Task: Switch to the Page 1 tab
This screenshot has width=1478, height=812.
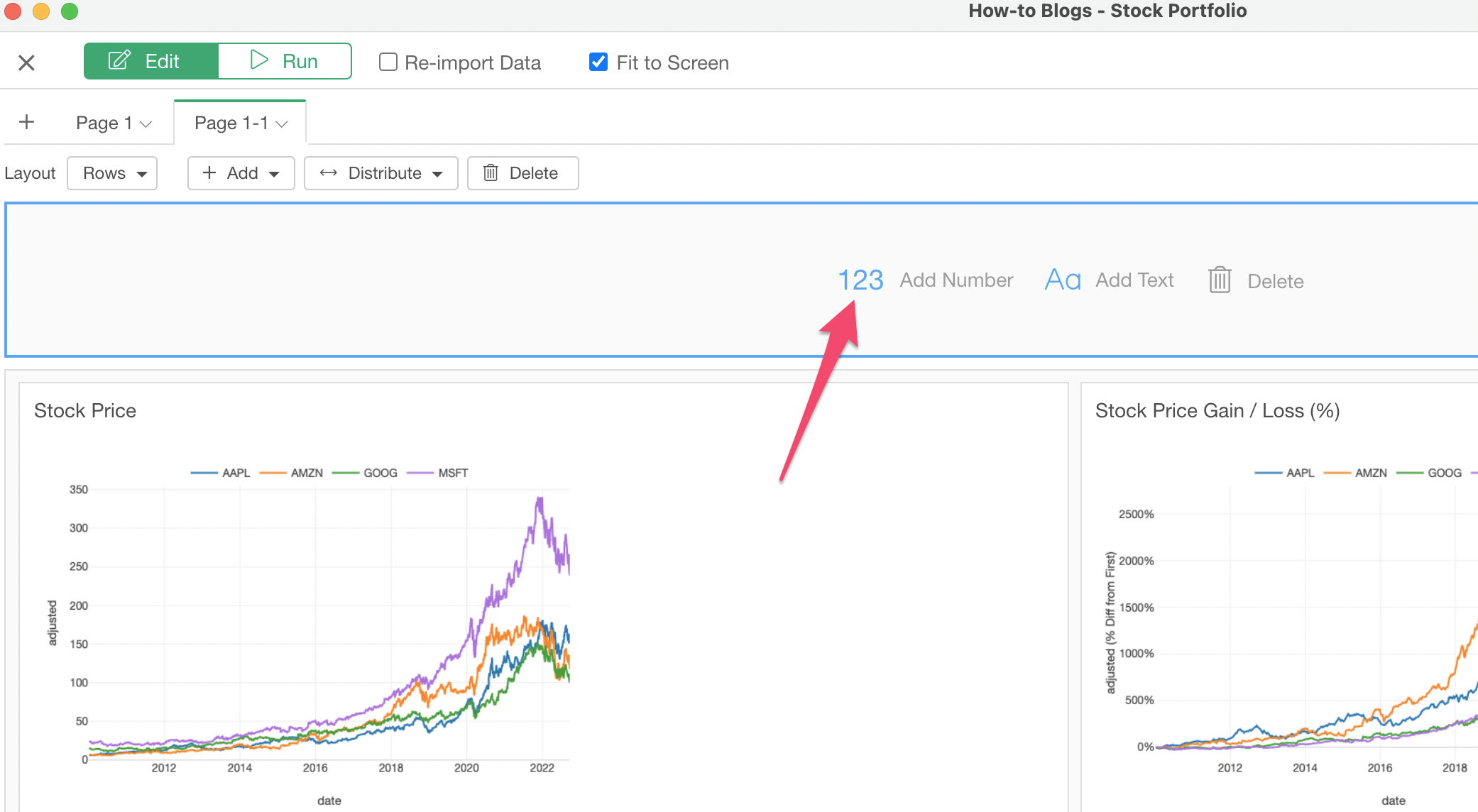Action: click(x=104, y=123)
